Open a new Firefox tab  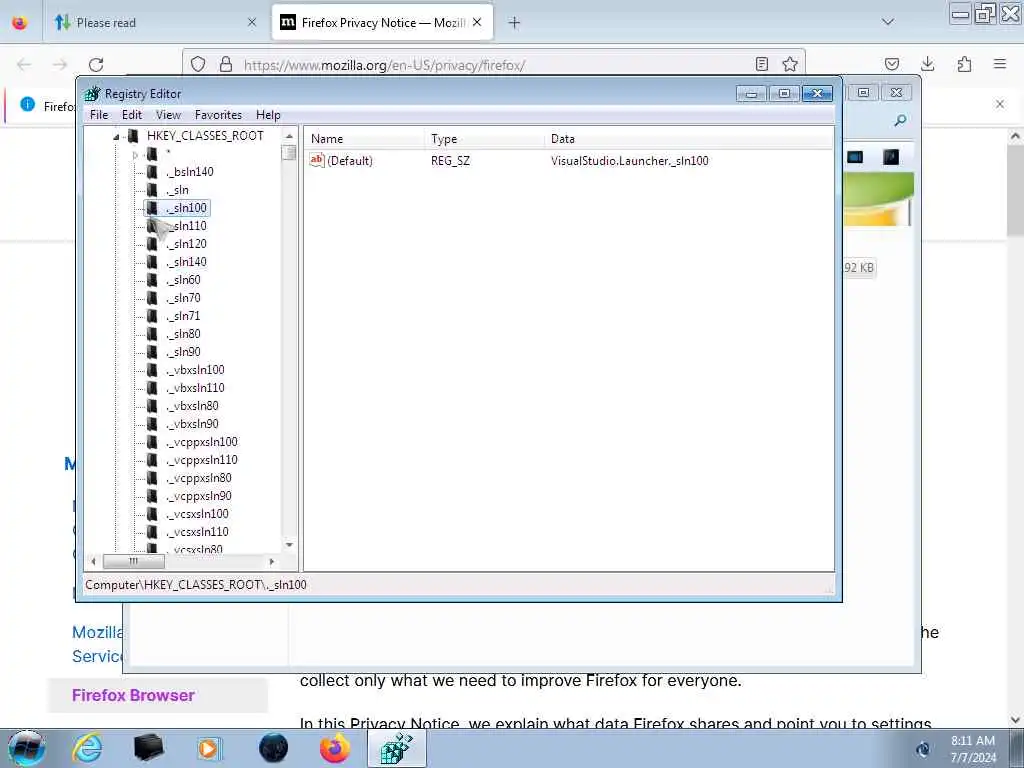tap(515, 23)
